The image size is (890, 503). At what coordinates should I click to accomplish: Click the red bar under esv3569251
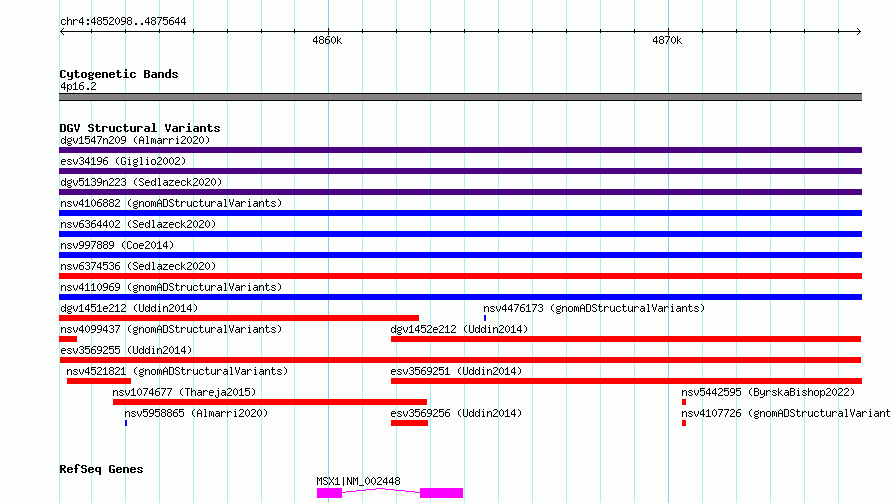626,381
